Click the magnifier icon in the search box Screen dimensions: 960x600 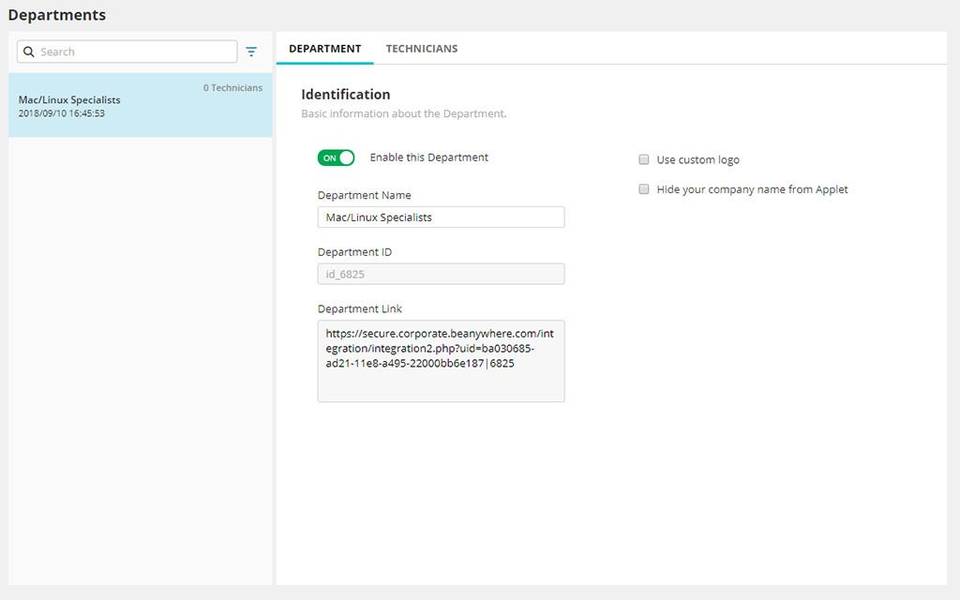[27, 51]
